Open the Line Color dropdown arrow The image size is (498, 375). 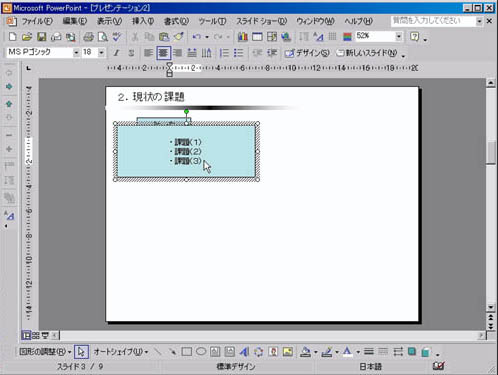point(337,352)
